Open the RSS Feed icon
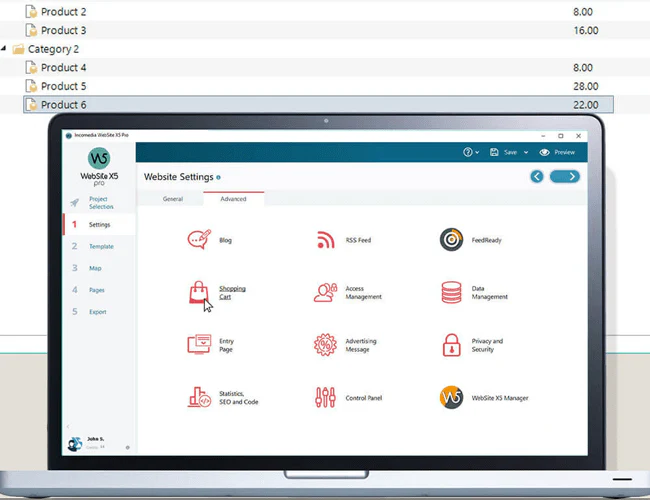Screen dimensions: 650x500 (x=326, y=240)
